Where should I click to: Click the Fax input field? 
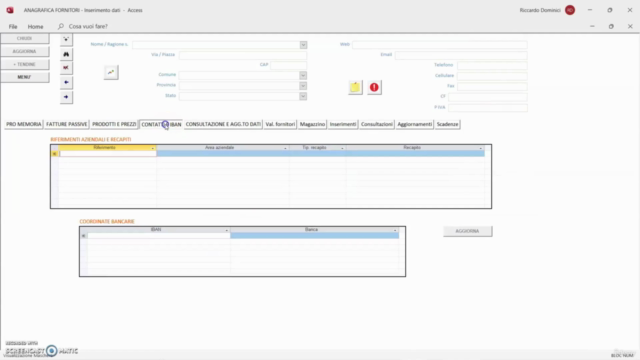tap(492, 86)
